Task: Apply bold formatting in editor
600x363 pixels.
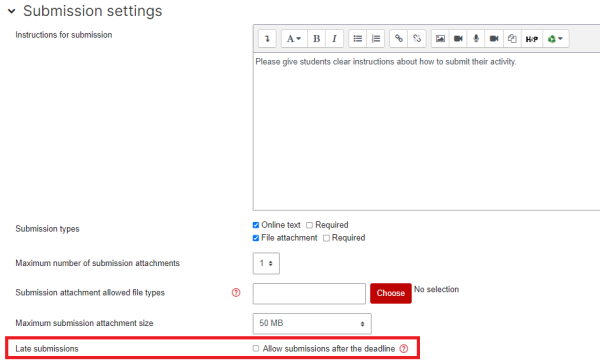Action: click(316, 39)
